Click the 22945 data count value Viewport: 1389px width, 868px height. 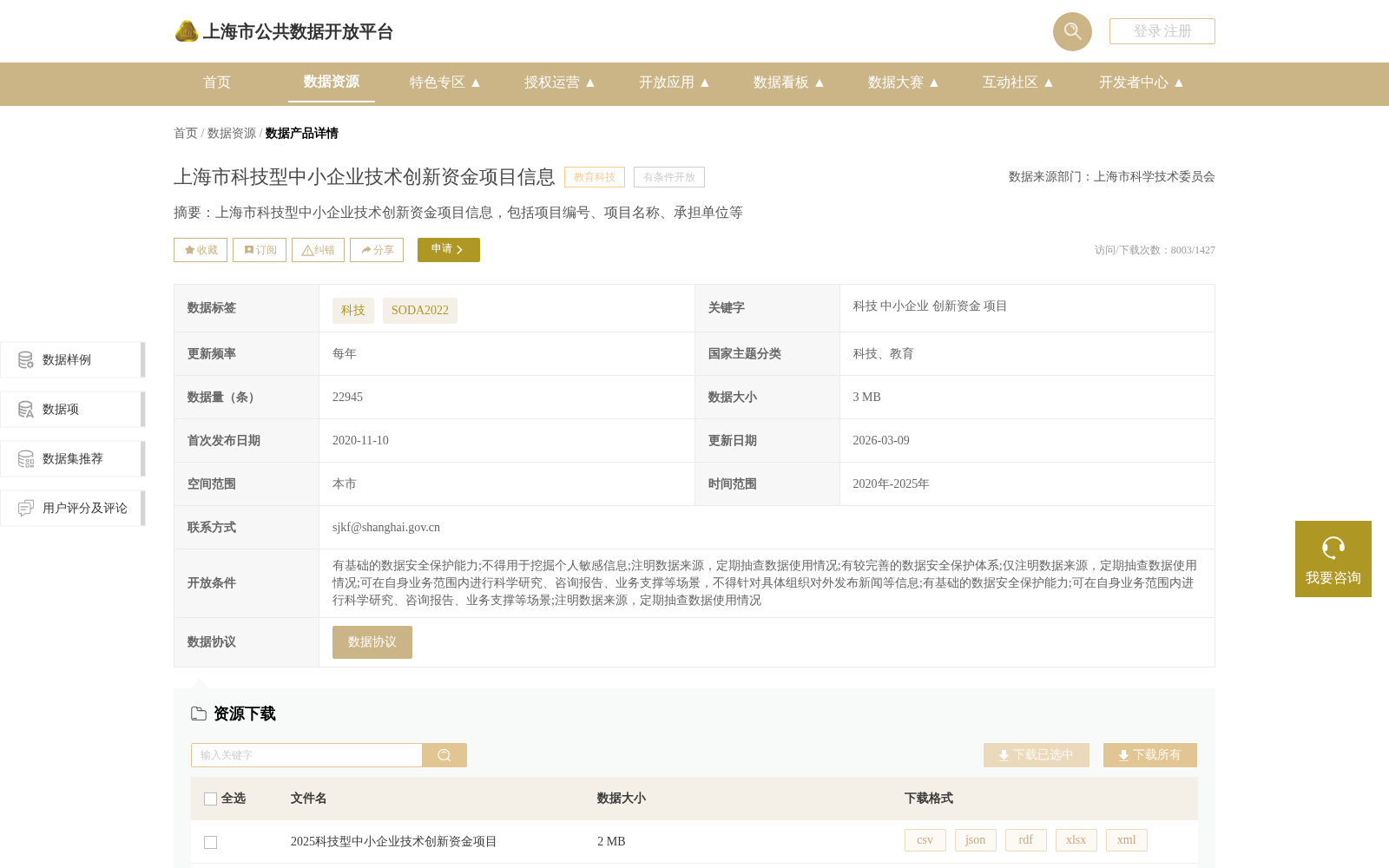[x=347, y=398]
